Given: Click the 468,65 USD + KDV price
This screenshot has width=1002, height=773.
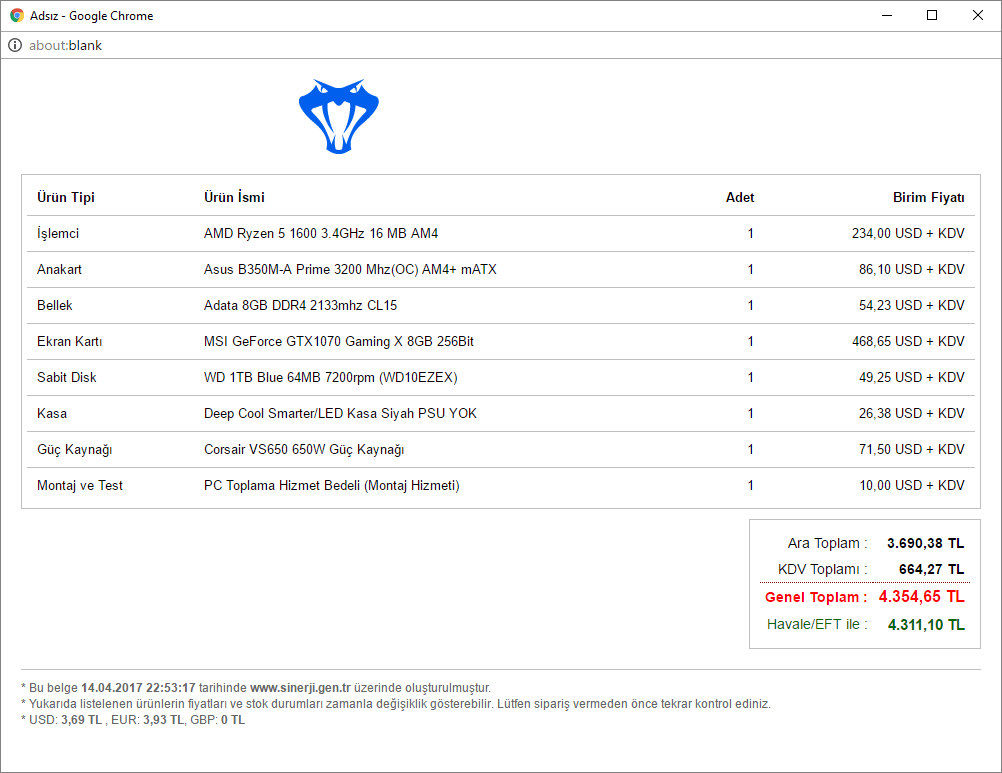Looking at the screenshot, I should click(908, 341).
